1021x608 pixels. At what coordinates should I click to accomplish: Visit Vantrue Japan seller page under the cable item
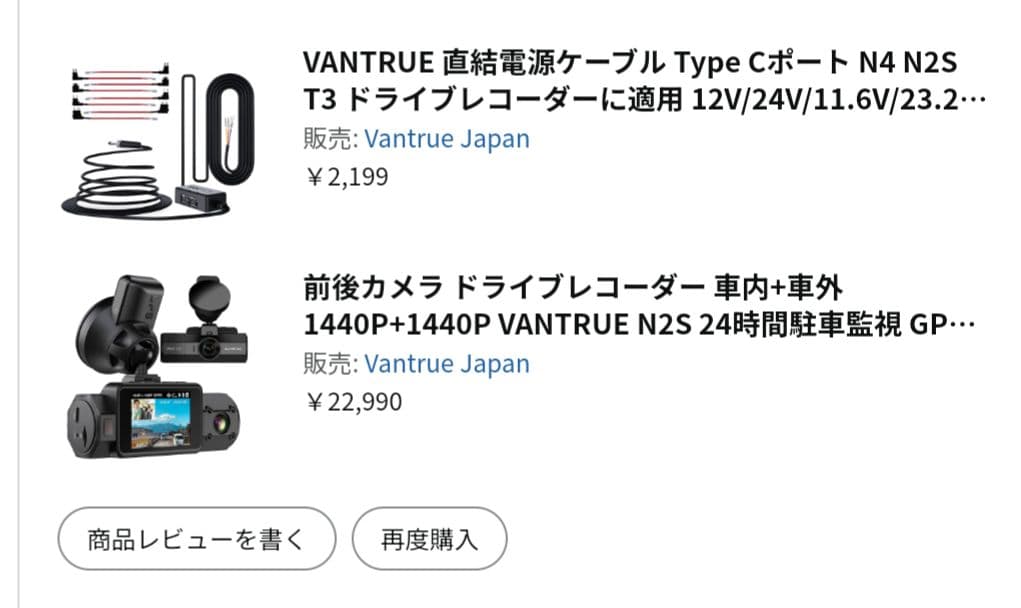(x=447, y=139)
